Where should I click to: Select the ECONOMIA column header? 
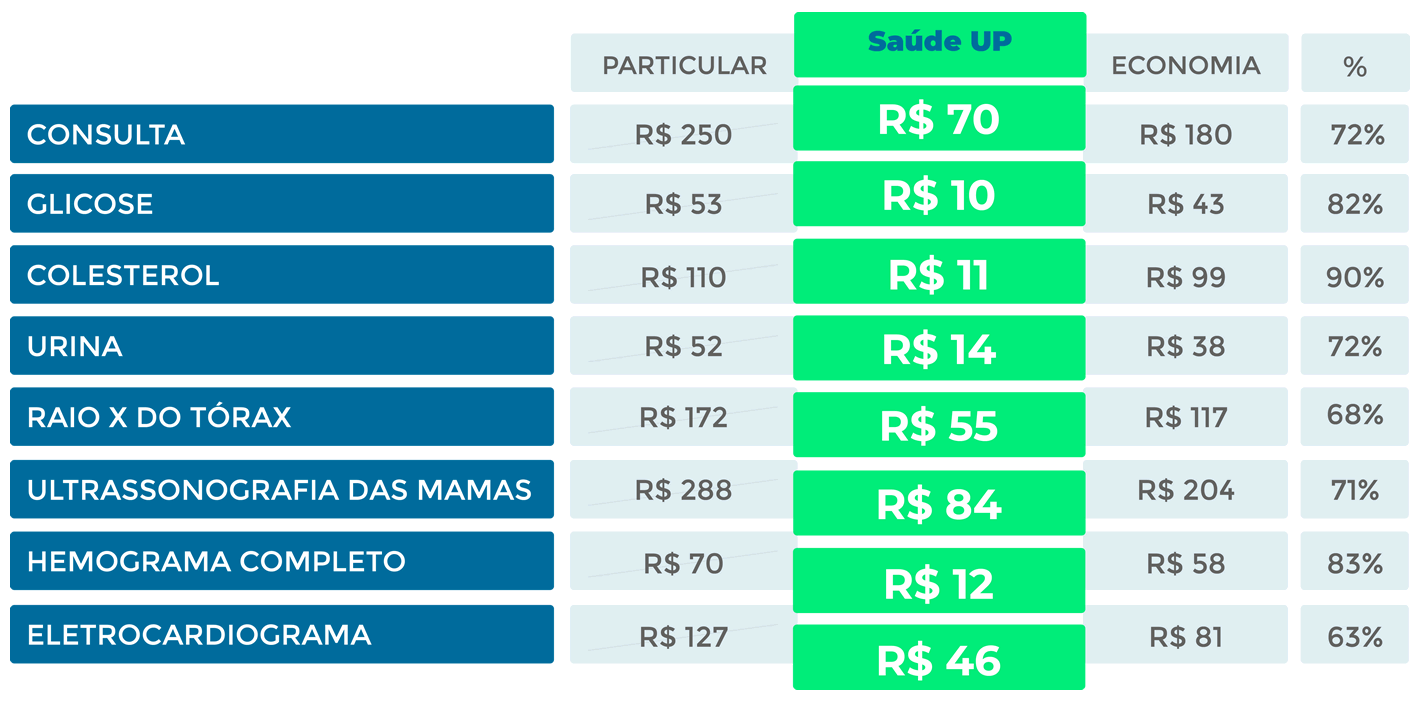click(1186, 63)
